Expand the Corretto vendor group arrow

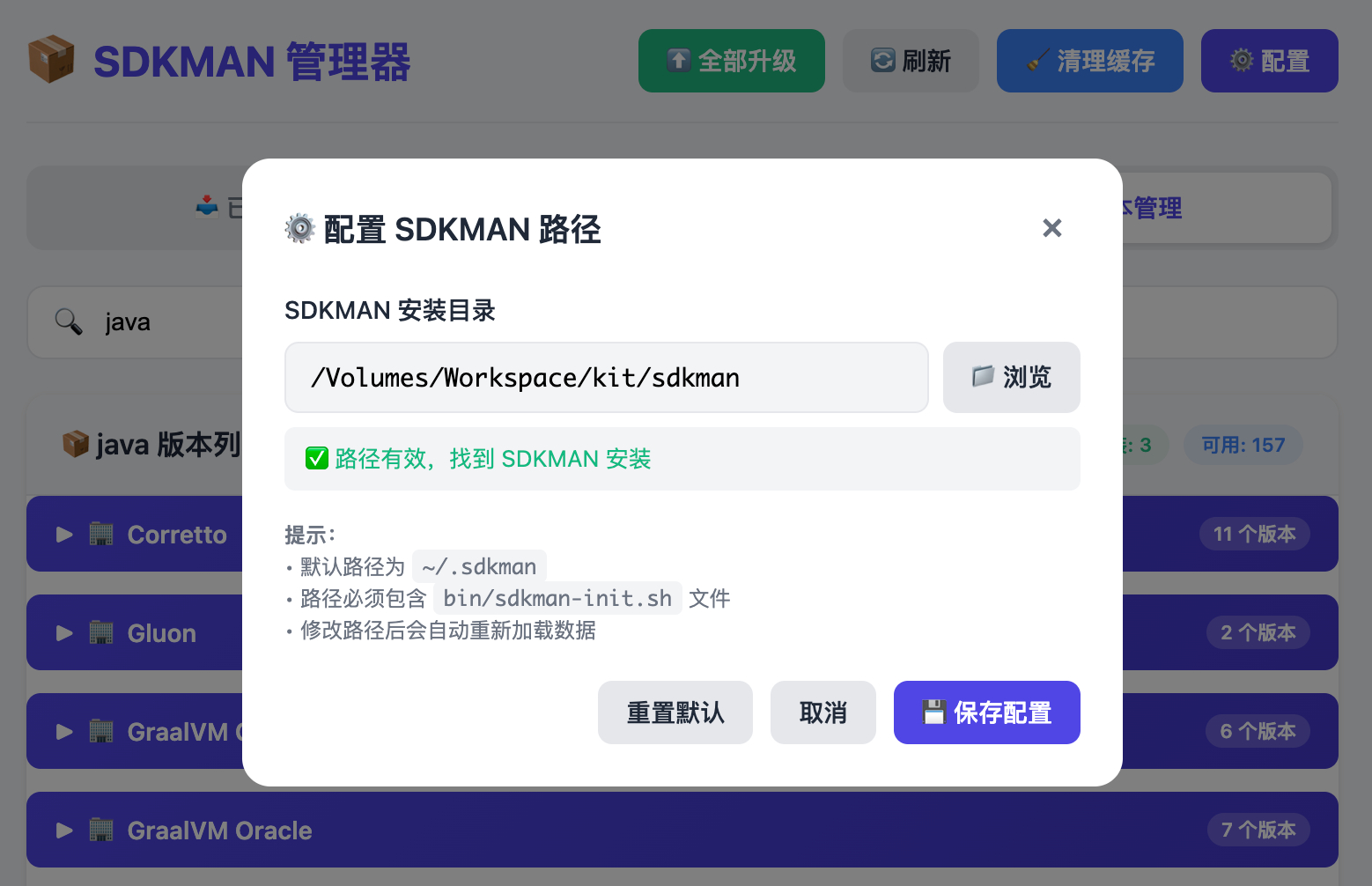64,535
